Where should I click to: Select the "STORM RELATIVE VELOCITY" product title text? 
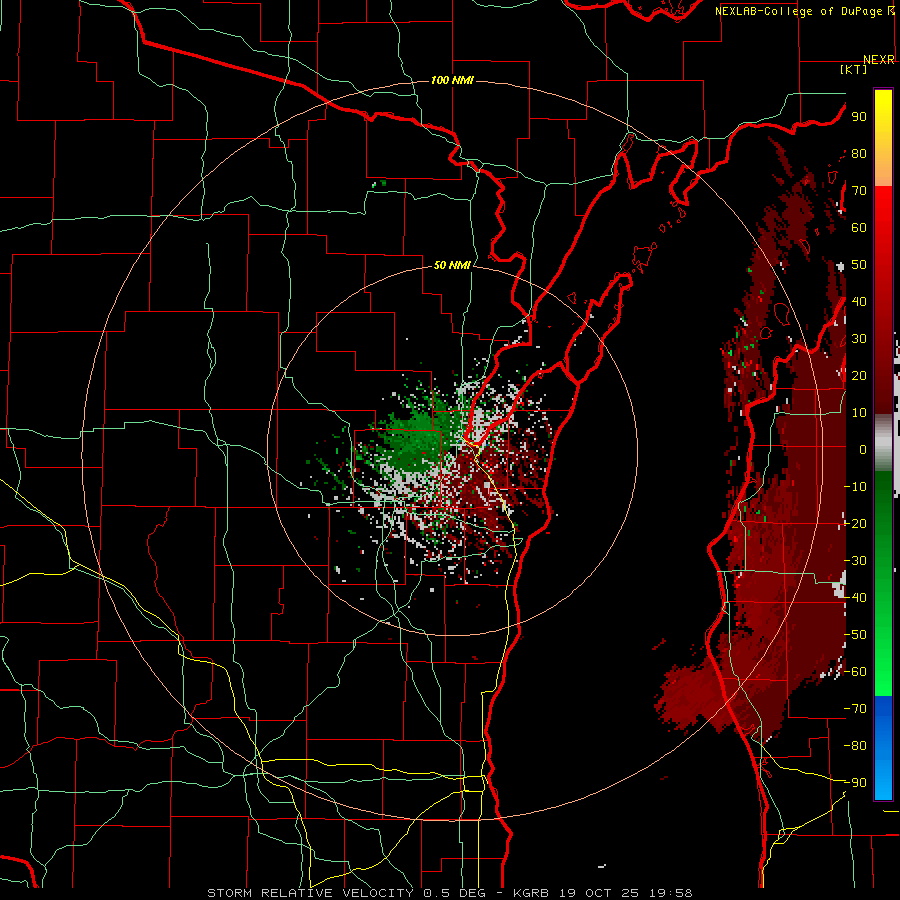click(310, 893)
